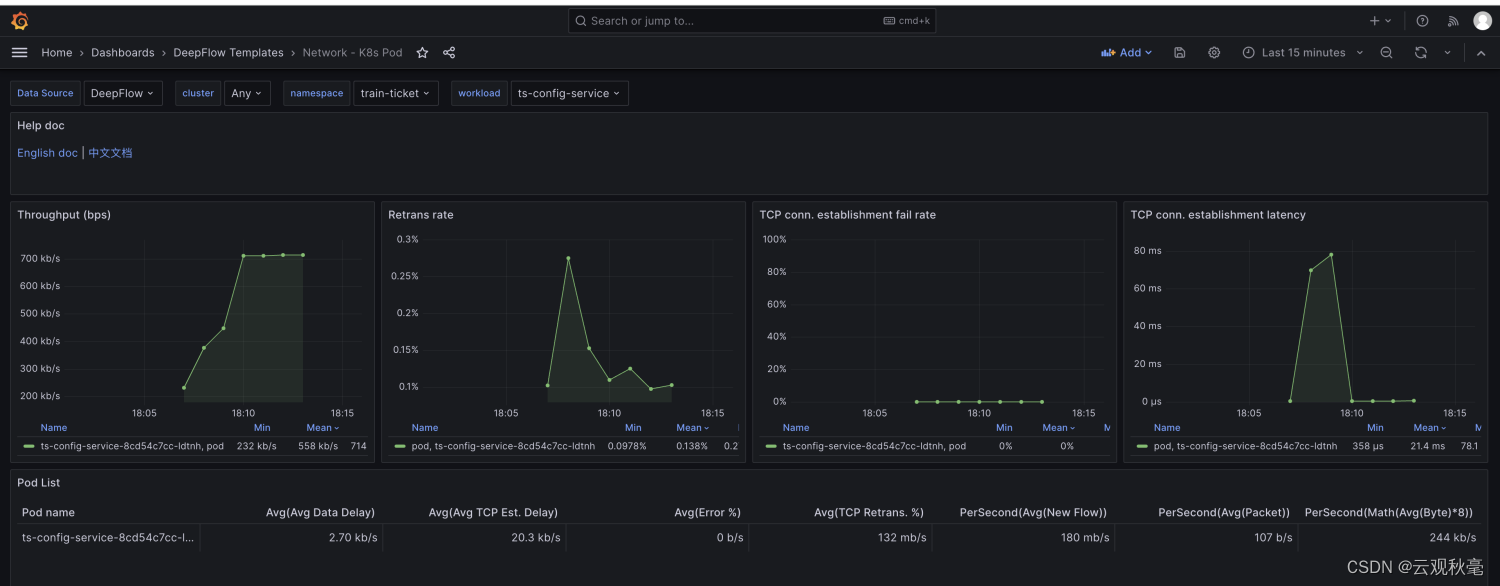Sort by Avg(TCP Retrans. %) column
This screenshot has height=586, width=1500.
click(869, 512)
